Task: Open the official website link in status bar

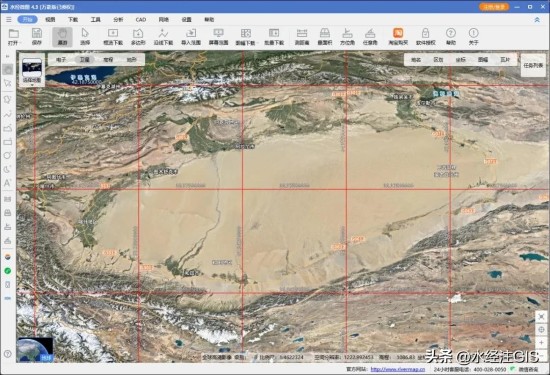Action: [x=397, y=369]
